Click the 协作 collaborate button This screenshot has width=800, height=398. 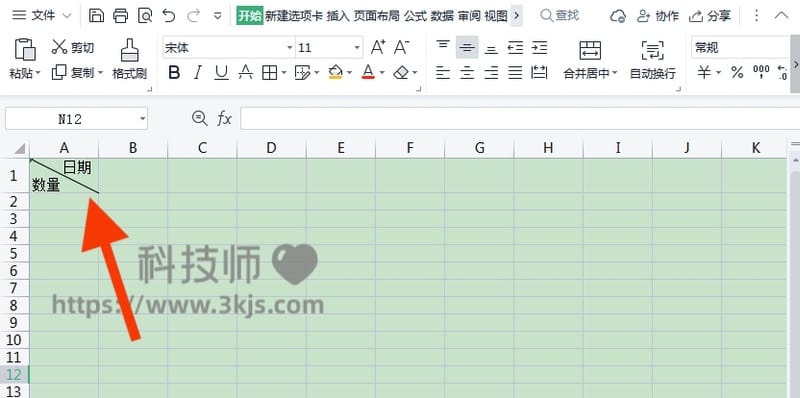pos(658,16)
